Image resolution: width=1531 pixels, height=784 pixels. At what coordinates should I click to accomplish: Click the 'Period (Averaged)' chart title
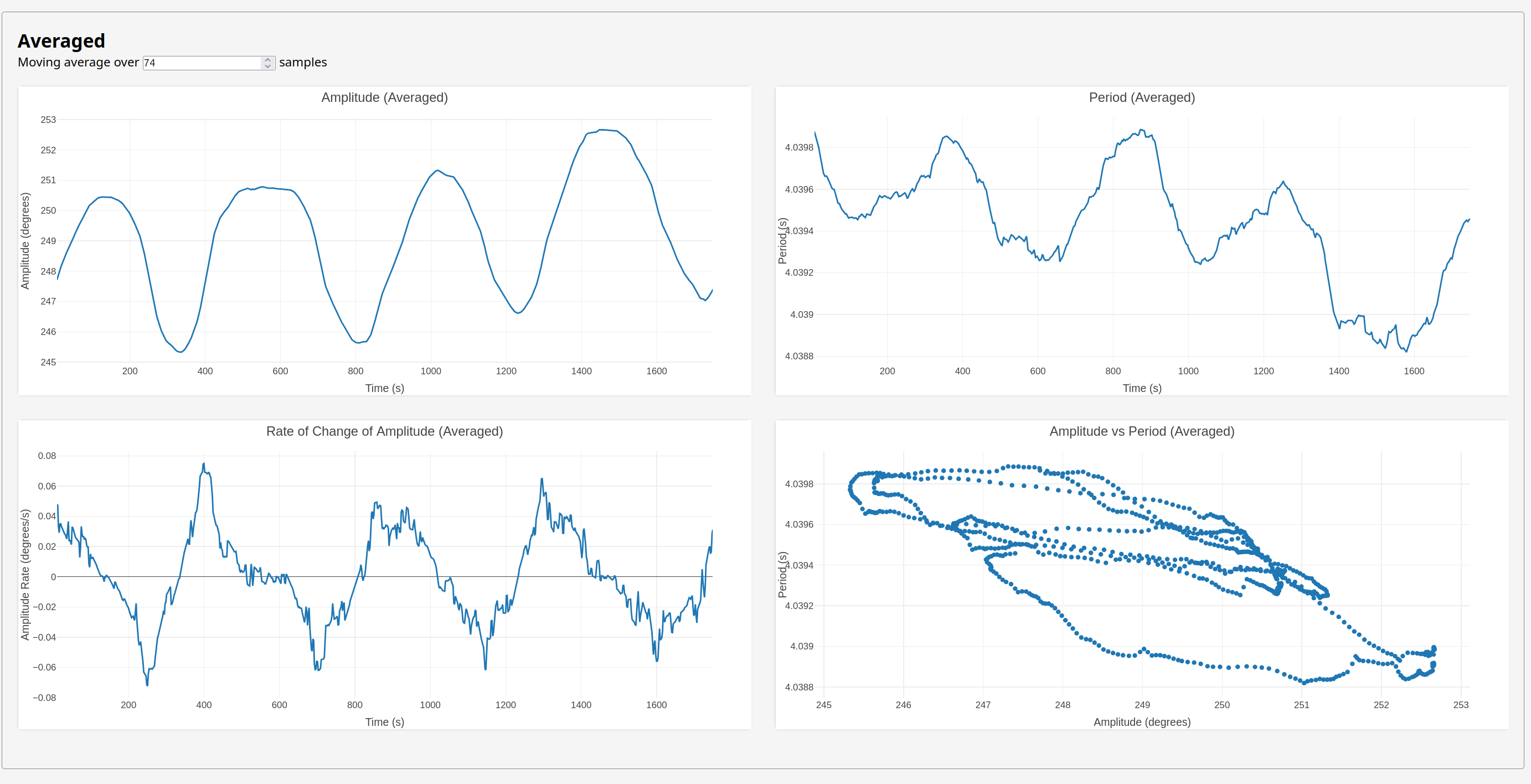(x=1141, y=97)
